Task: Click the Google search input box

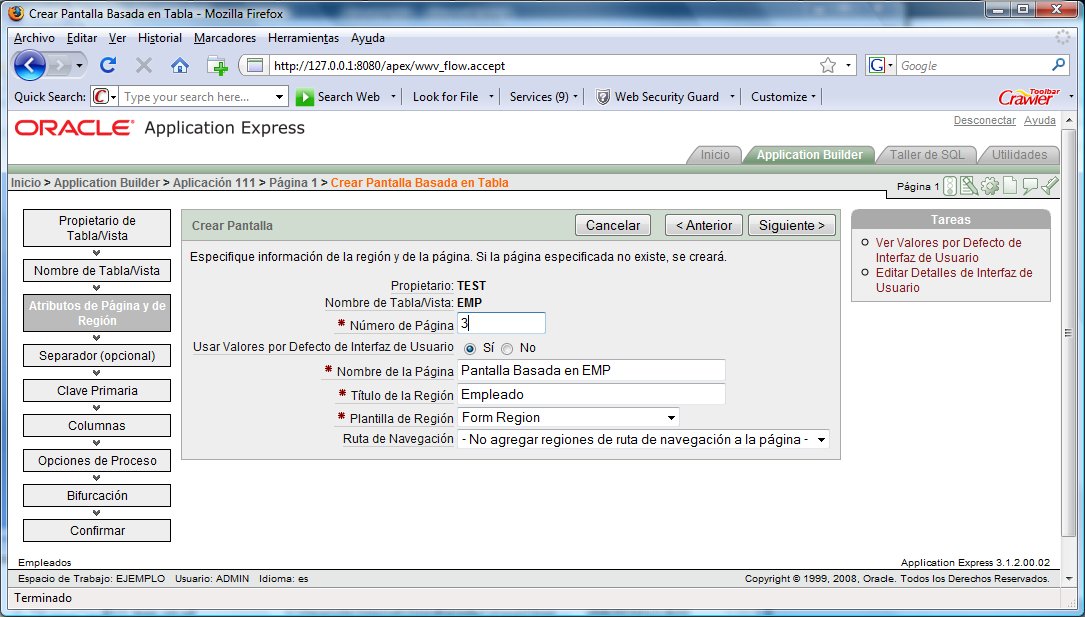Action: coord(974,66)
